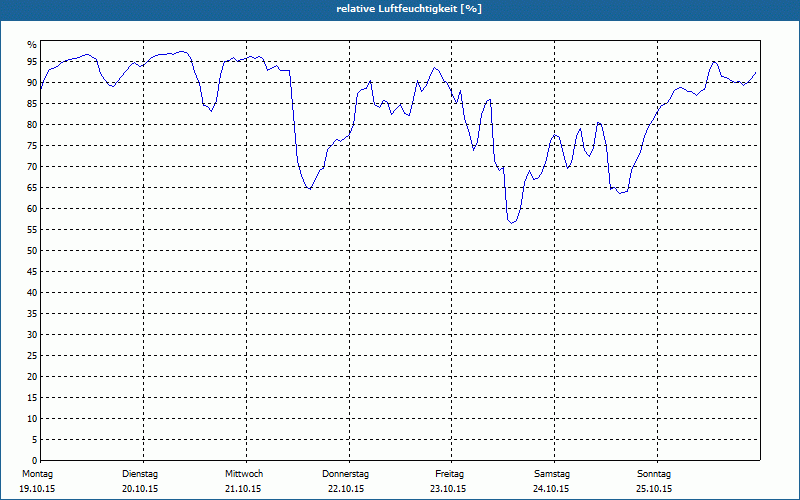Click the y-axis value 60
800x500 pixels.
pyautogui.click(x=32, y=209)
